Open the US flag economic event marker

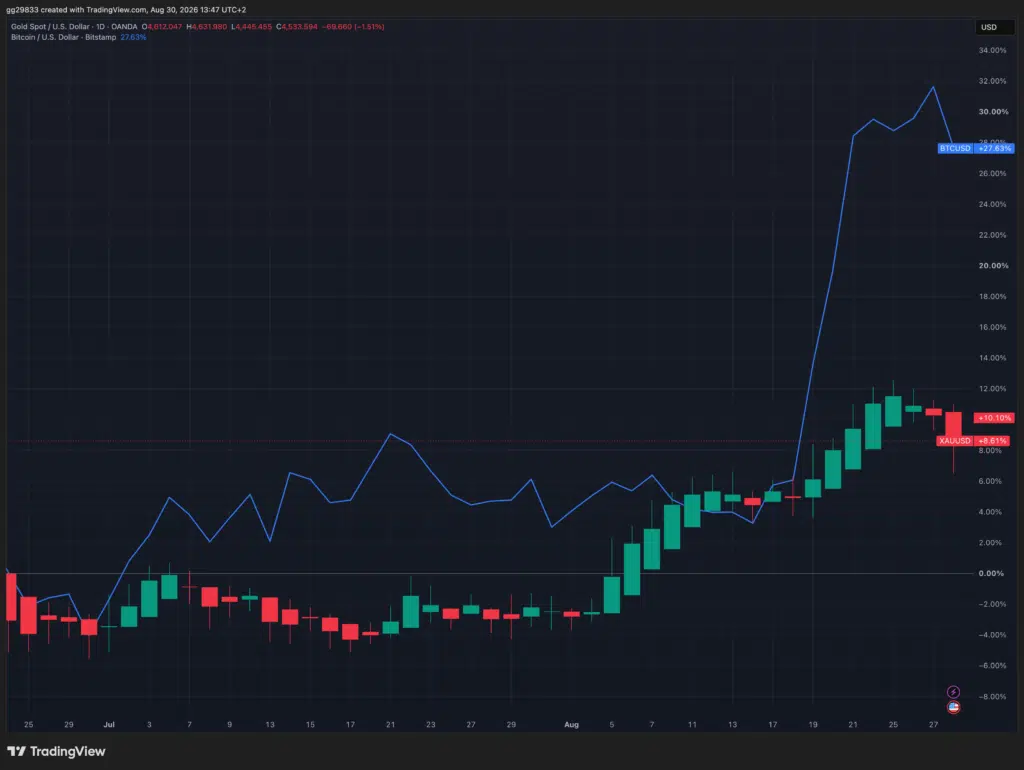click(x=953, y=707)
